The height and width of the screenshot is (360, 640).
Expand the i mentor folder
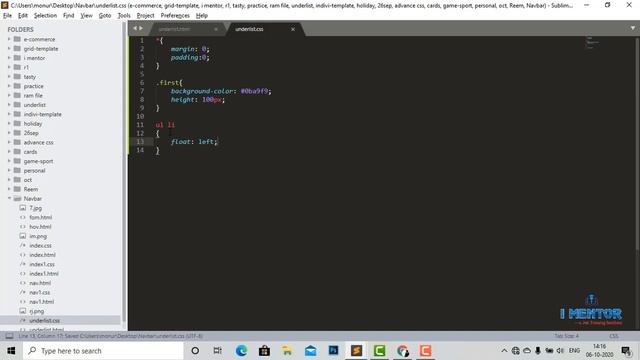[9, 58]
